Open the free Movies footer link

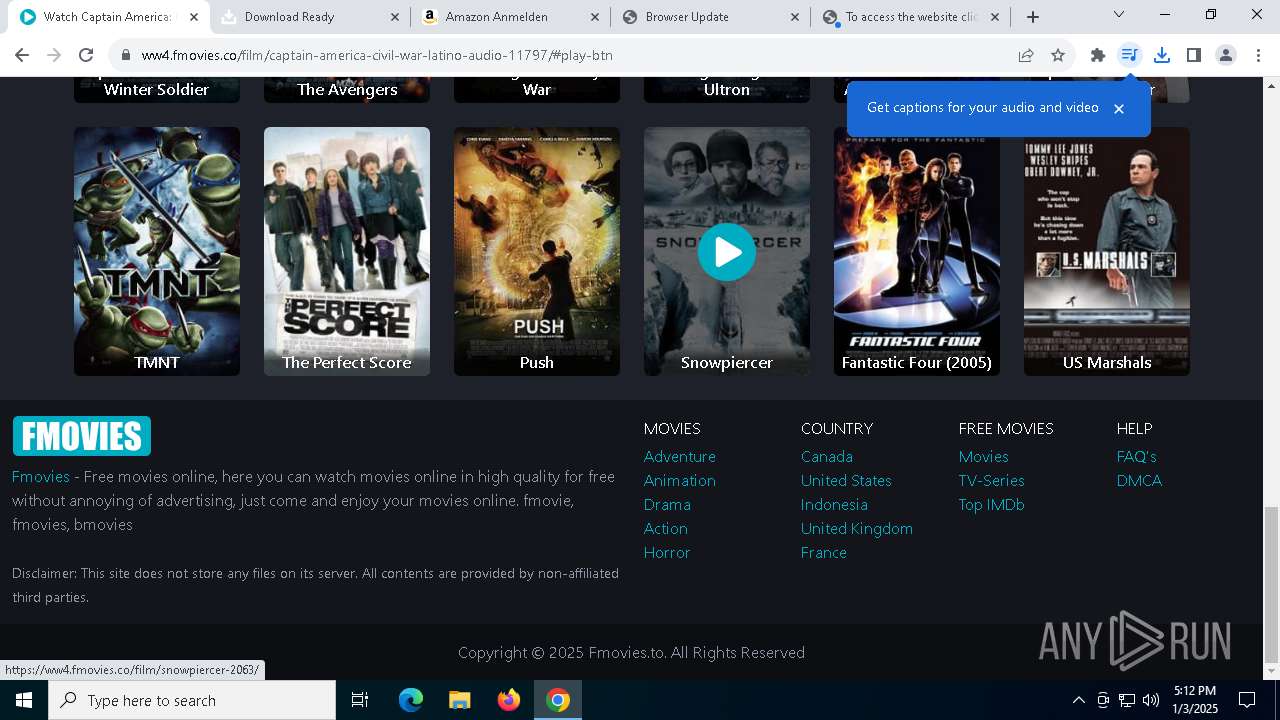click(x=984, y=456)
